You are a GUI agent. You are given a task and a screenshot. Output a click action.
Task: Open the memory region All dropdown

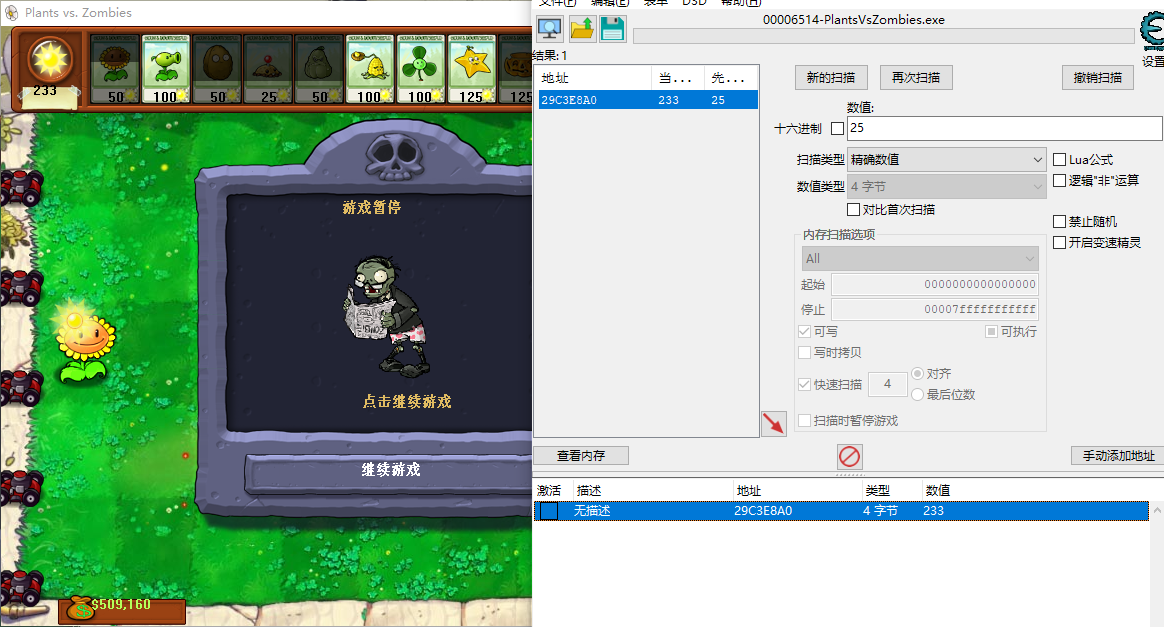(x=920, y=258)
